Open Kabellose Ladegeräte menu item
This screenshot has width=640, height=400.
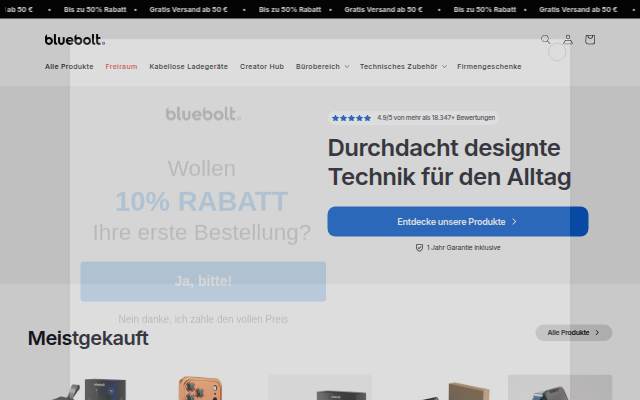tap(189, 67)
